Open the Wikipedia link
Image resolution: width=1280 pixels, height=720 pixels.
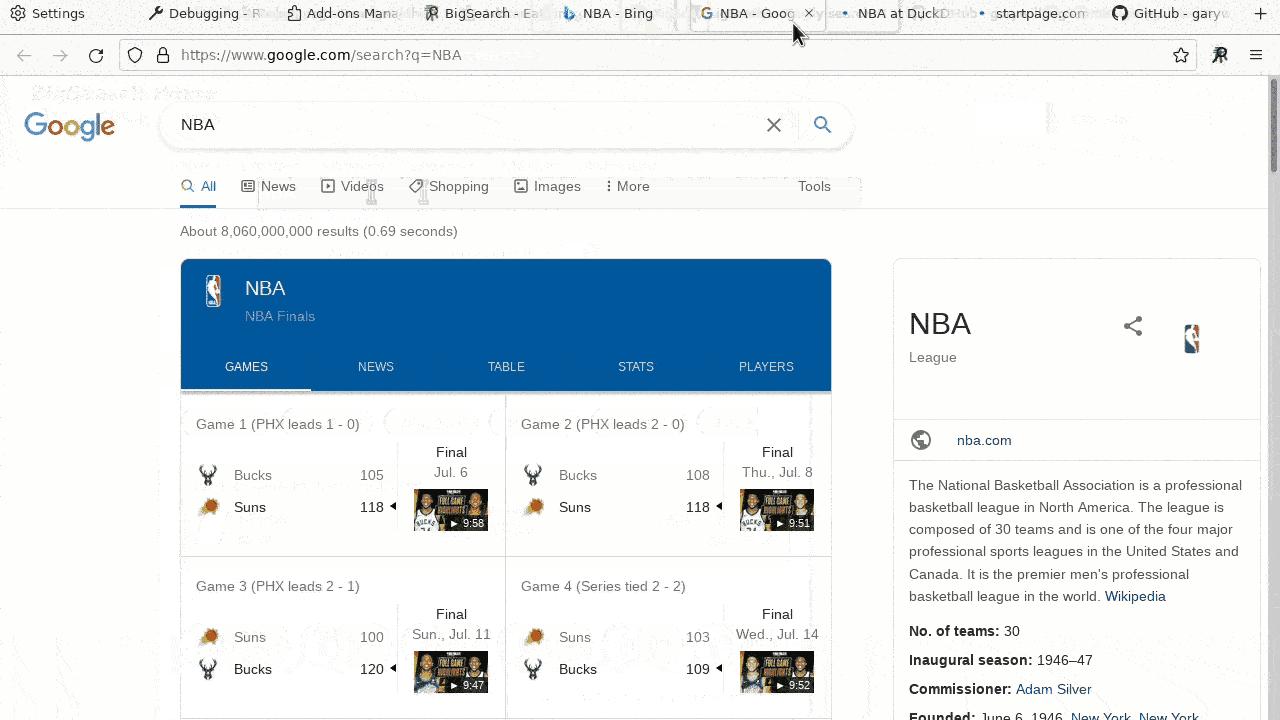click(x=1135, y=596)
